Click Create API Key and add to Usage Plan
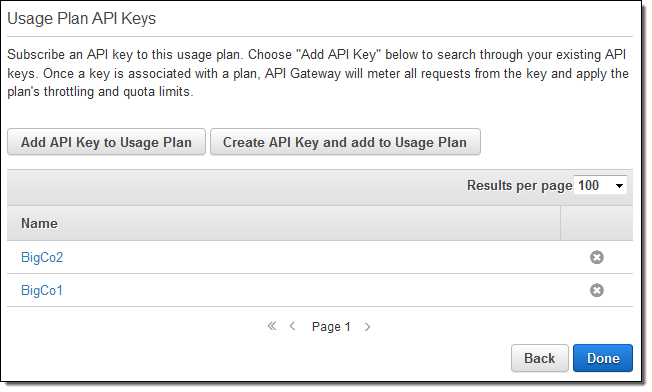 click(345, 142)
